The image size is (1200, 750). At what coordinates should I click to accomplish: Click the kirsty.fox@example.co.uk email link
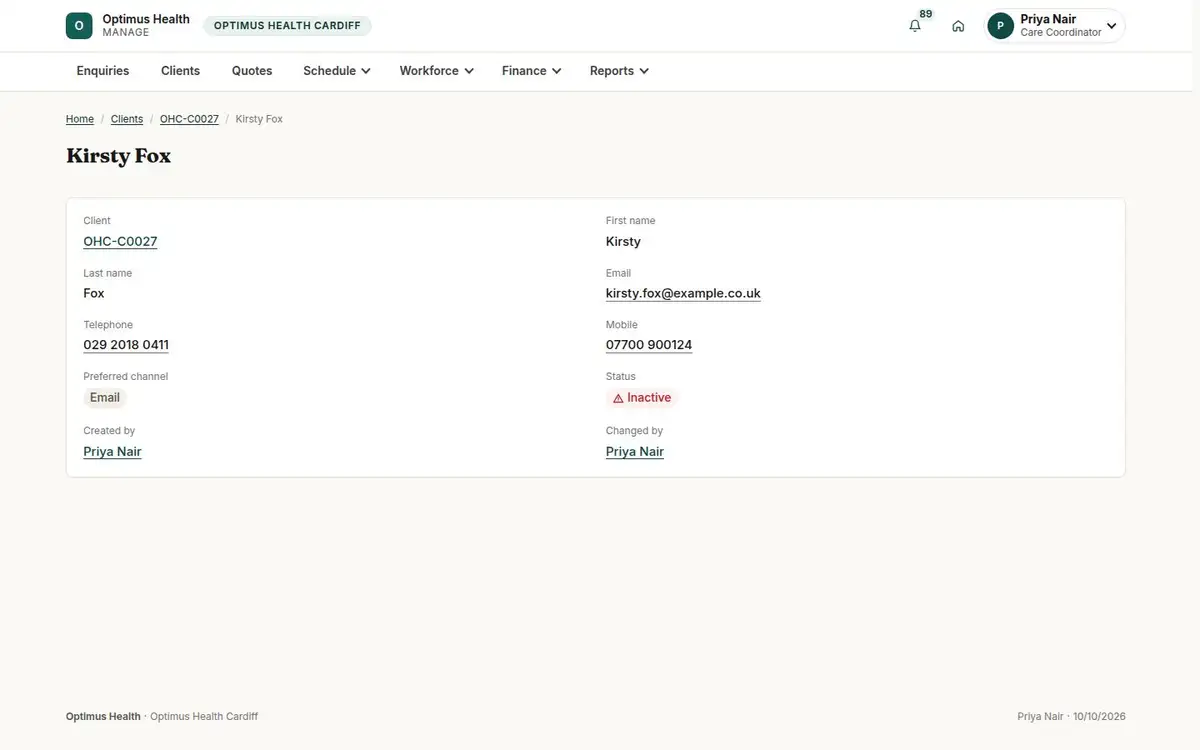coord(683,293)
